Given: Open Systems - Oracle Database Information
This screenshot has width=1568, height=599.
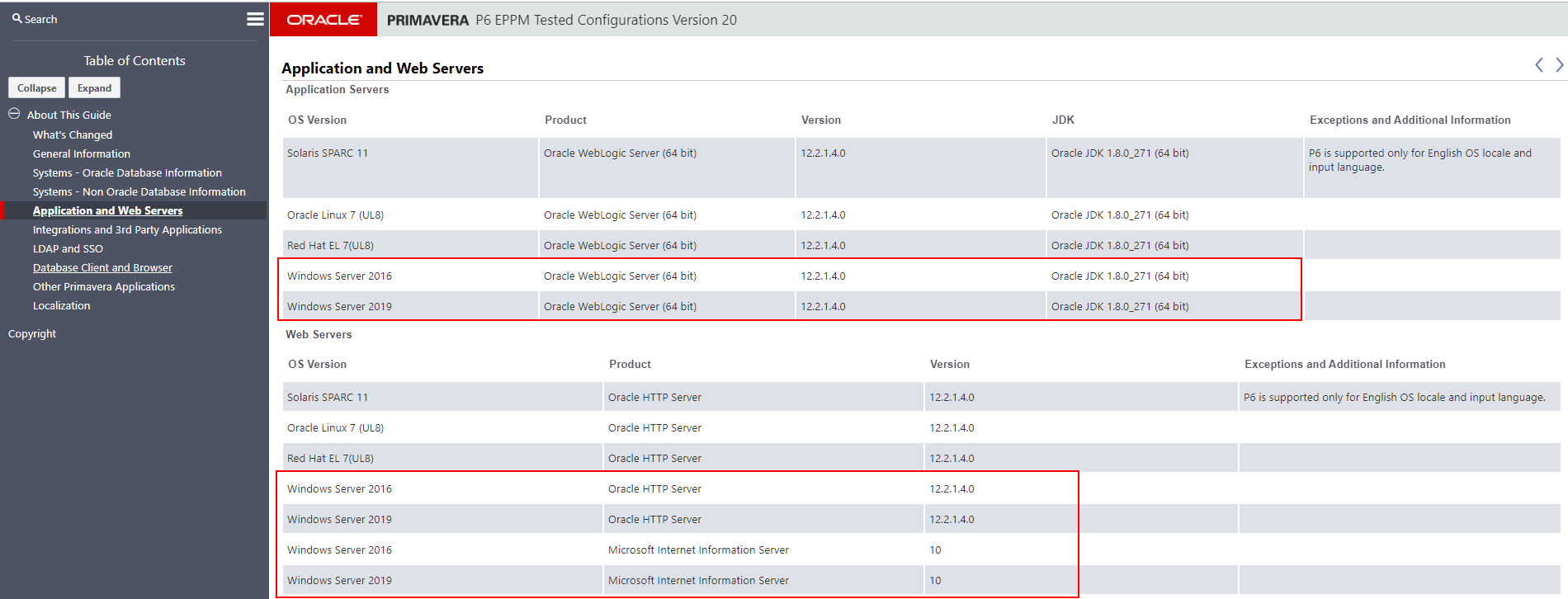Looking at the screenshot, I should (127, 172).
